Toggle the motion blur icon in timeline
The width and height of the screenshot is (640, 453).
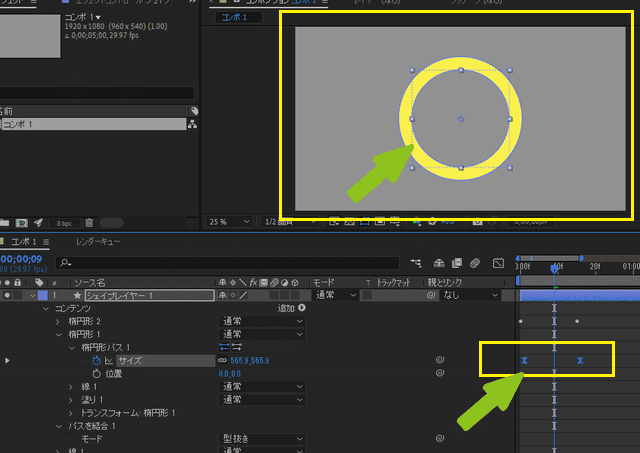[475, 263]
